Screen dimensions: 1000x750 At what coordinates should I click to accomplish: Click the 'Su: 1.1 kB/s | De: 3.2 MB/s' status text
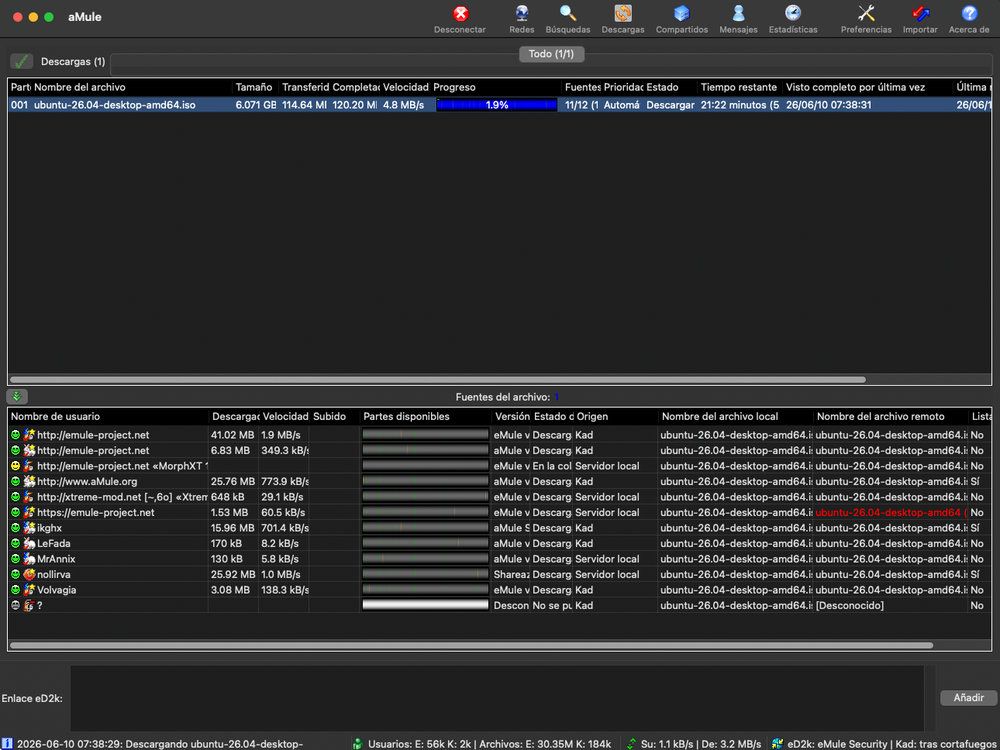coord(701,744)
